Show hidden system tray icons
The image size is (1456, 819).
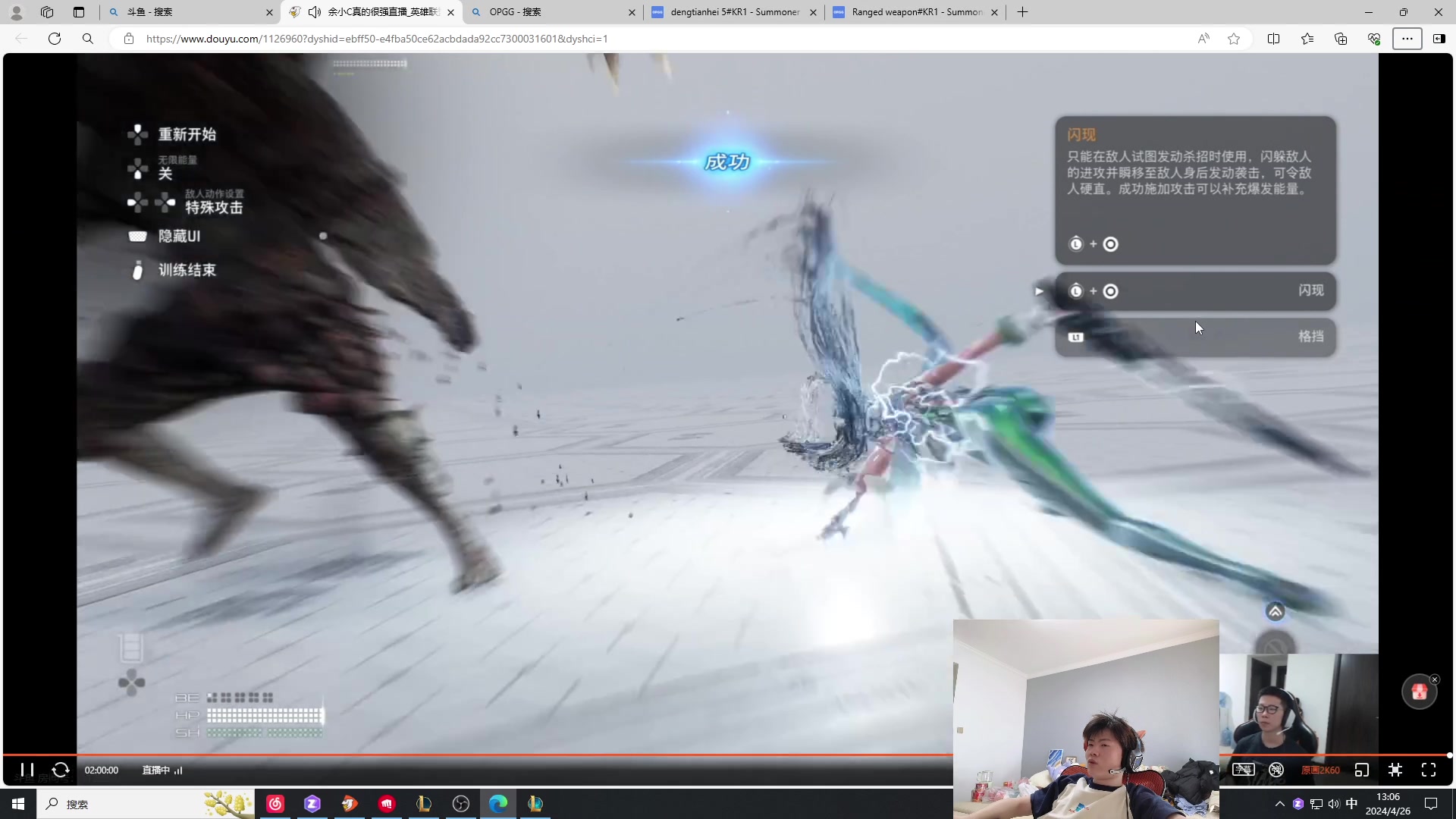tap(1280, 804)
